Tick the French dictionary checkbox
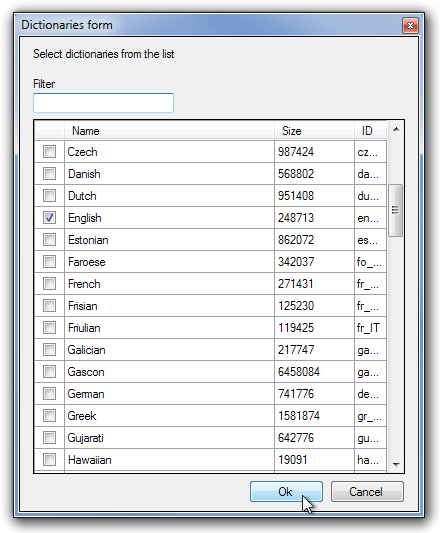This screenshot has height=533, width=440. click(49, 283)
